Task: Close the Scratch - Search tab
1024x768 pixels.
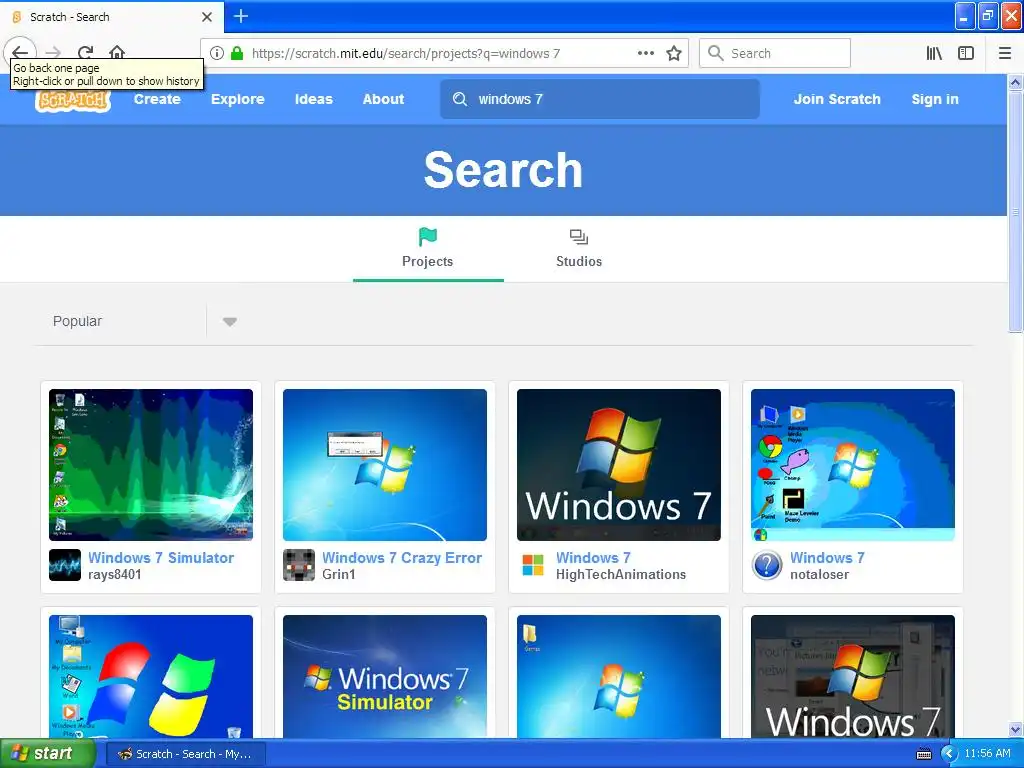Action: pos(207,17)
